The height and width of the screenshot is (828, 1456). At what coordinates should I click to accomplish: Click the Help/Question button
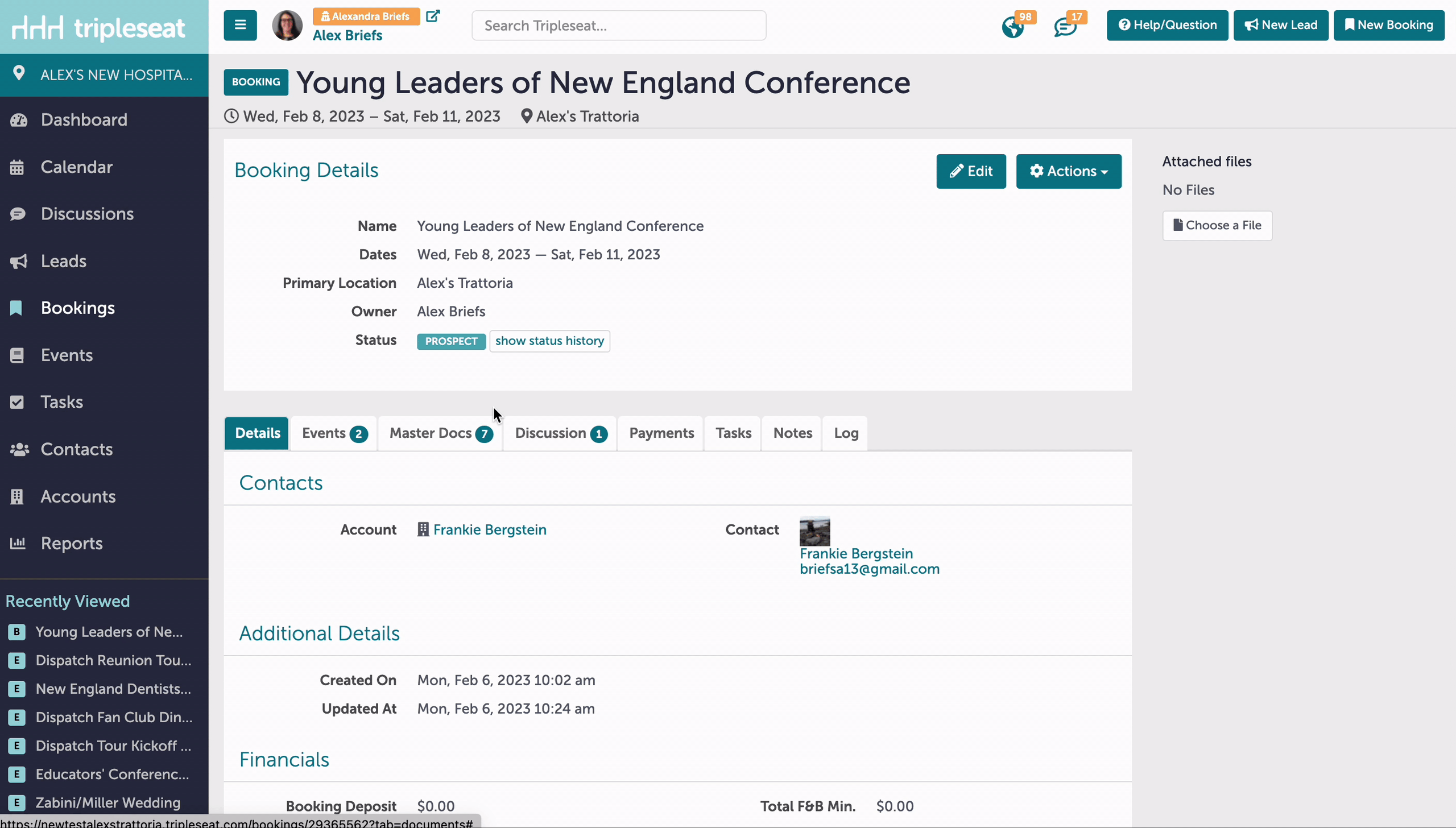click(x=1167, y=25)
